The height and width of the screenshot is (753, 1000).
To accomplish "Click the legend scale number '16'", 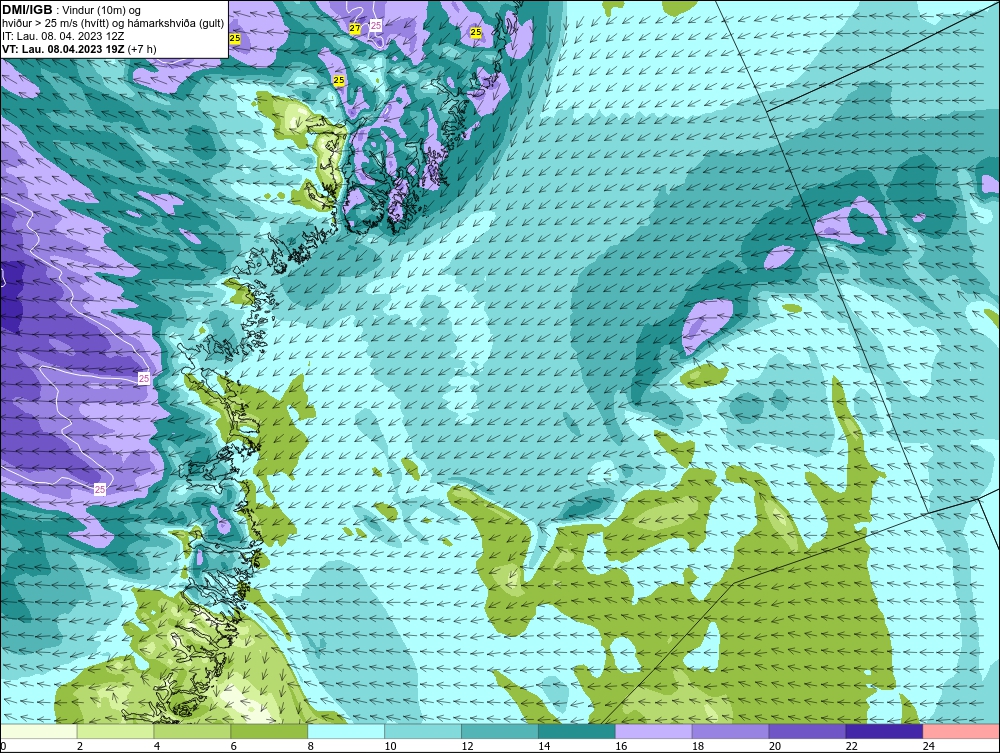I will pyautogui.click(x=621, y=746).
